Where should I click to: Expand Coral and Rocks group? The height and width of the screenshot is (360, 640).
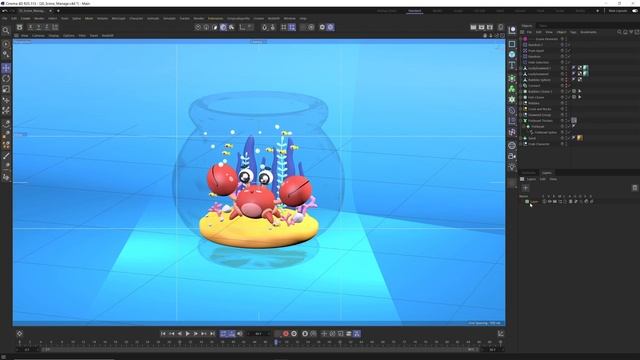click(x=521, y=109)
